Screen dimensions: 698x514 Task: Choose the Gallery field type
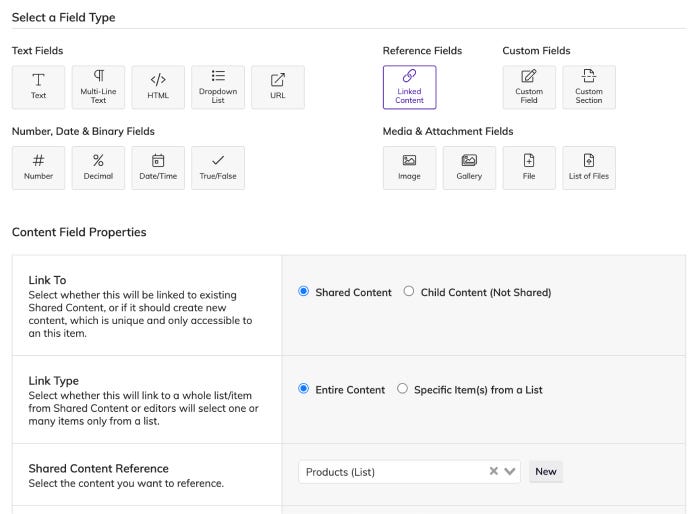pos(469,168)
